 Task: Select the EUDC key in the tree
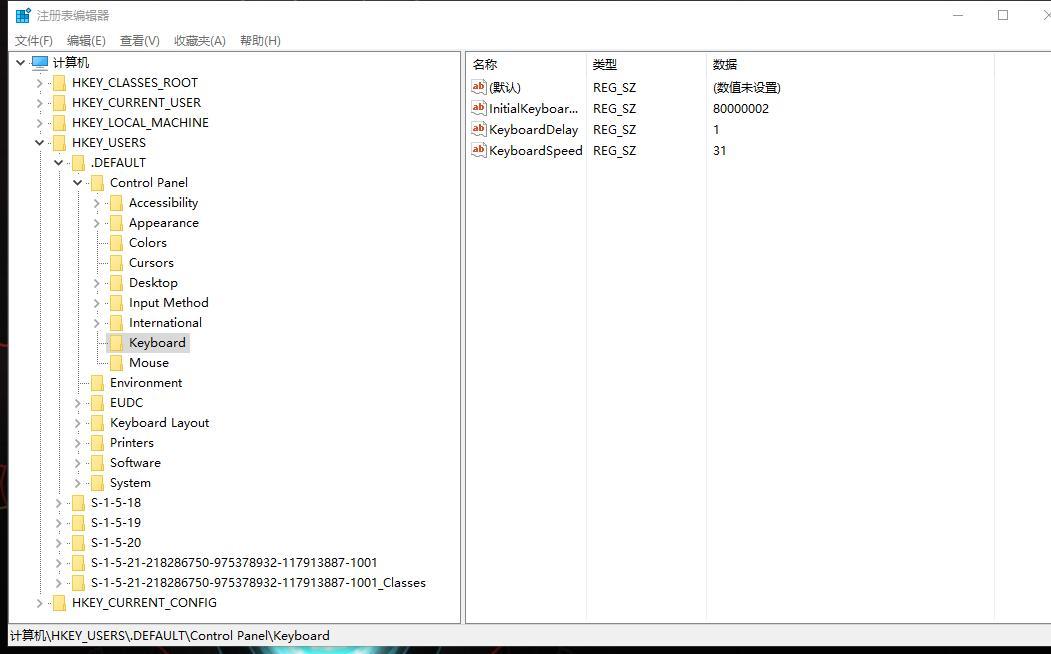[127, 402]
